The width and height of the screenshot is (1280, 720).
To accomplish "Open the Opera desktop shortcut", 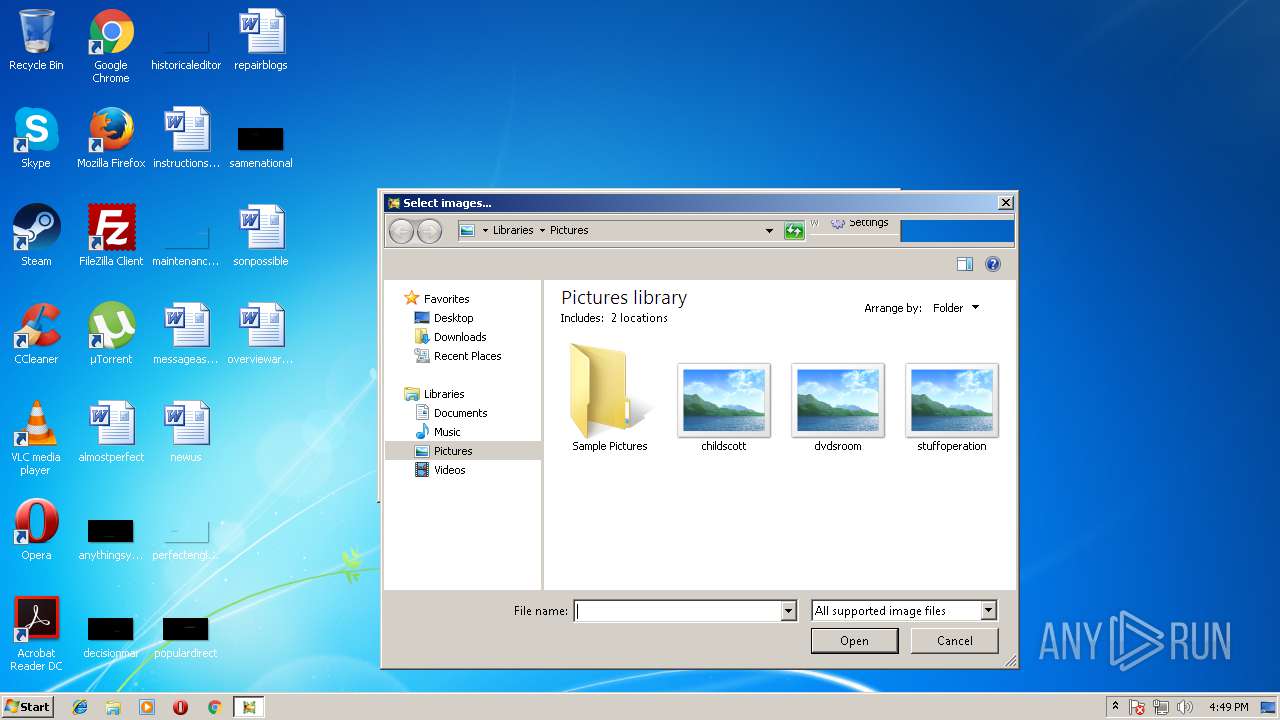I will [x=36, y=530].
